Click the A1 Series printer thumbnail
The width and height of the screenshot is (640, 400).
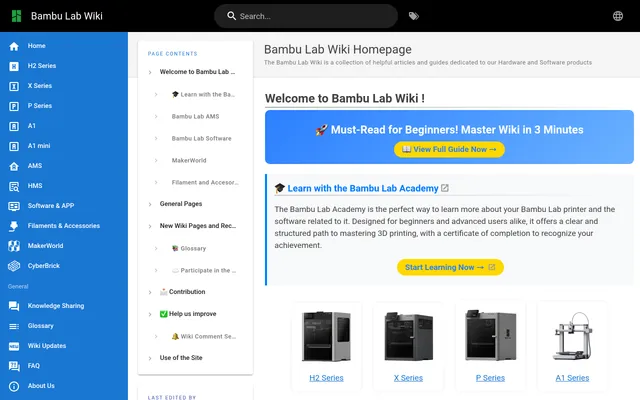point(572,336)
